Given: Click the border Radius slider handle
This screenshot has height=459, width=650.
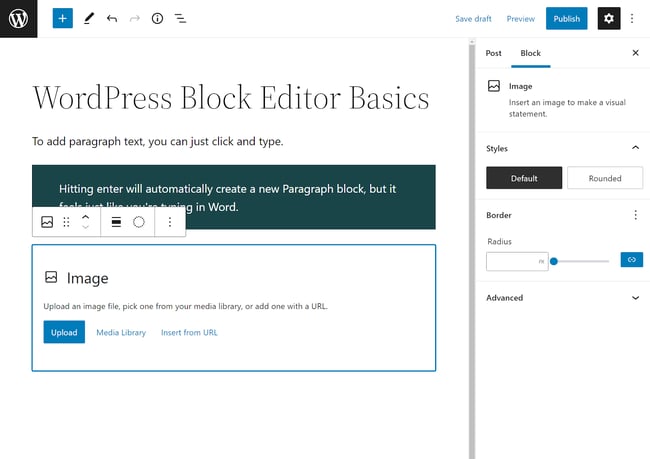Looking at the screenshot, I should click(554, 261).
